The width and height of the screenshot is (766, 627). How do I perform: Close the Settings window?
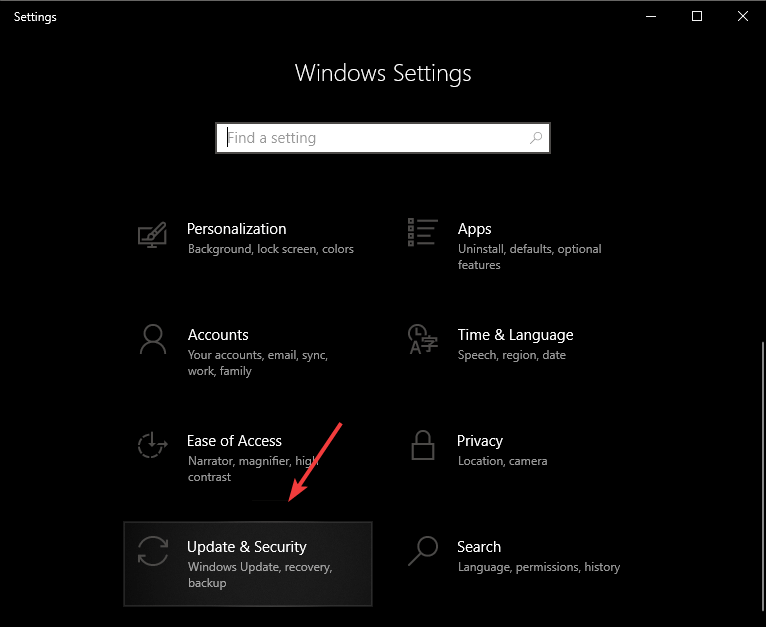point(743,17)
